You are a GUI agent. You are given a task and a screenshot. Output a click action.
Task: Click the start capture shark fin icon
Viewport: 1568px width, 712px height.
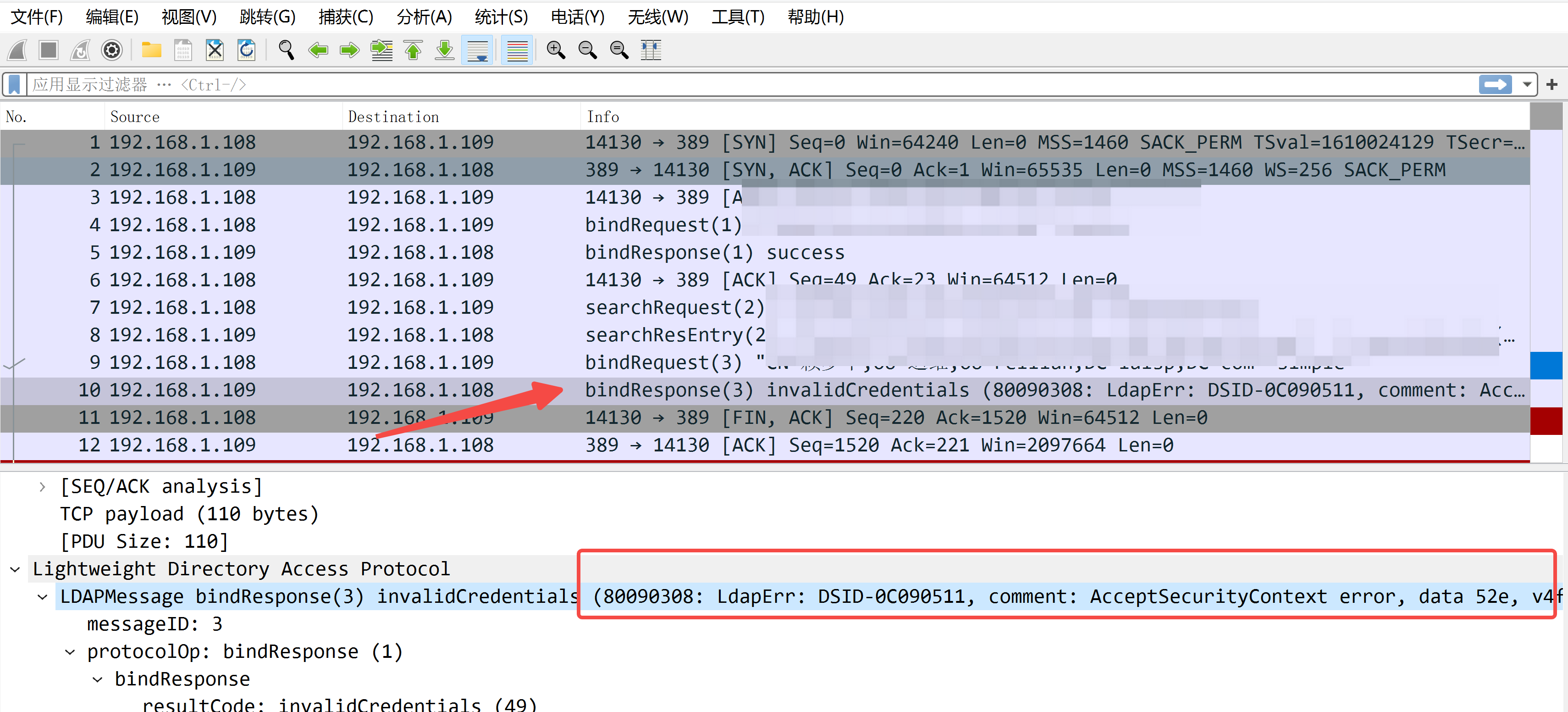pos(18,50)
